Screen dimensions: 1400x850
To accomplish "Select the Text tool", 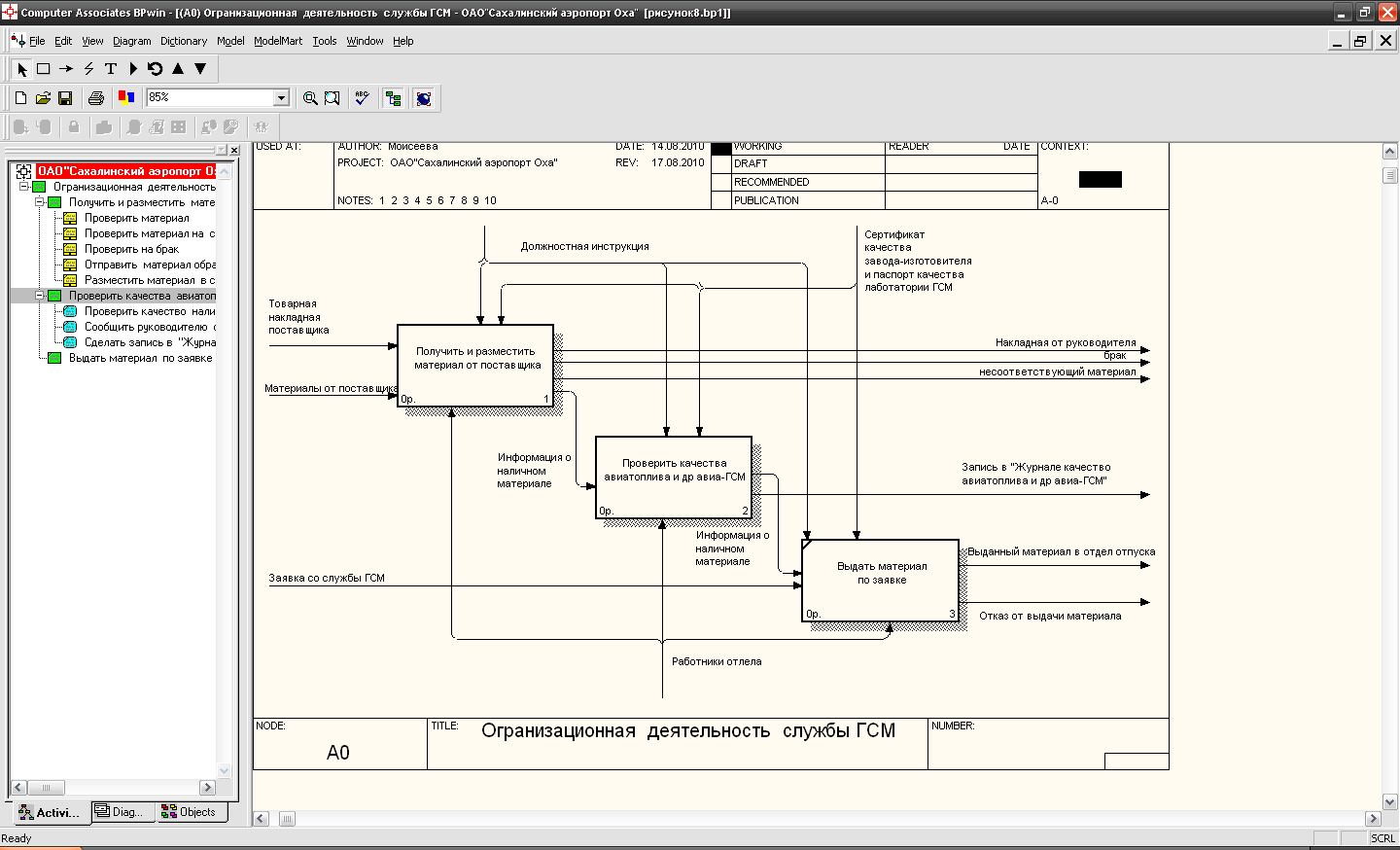I will click(x=111, y=69).
